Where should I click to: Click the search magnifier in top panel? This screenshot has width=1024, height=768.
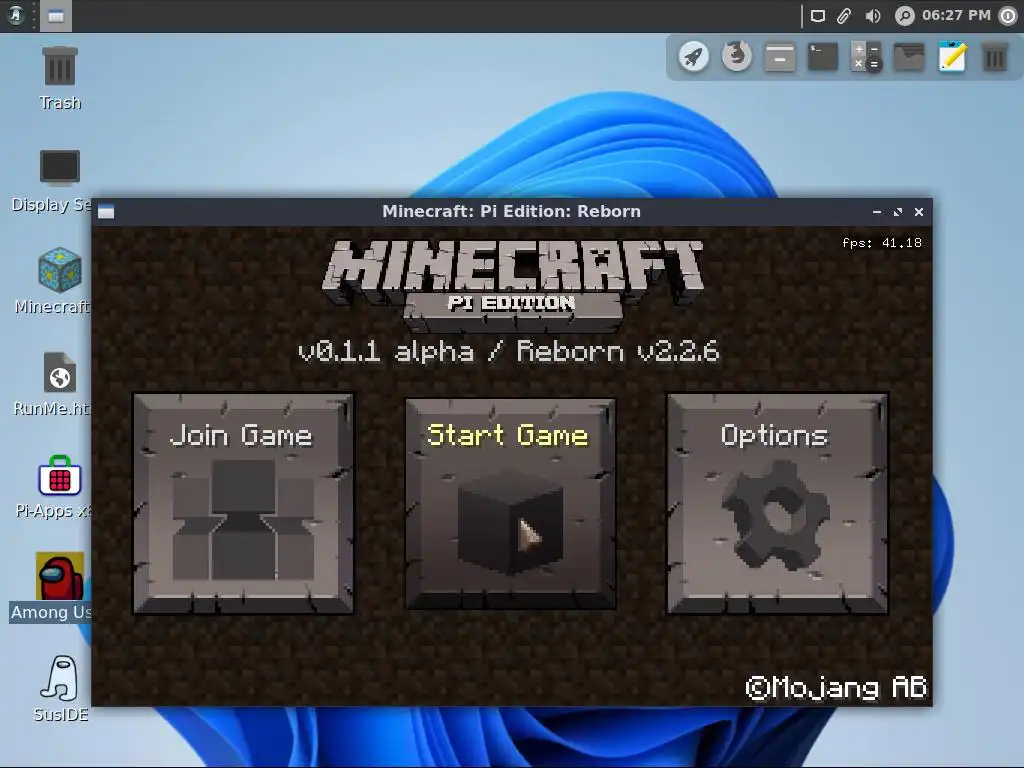(x=904, y=16)
